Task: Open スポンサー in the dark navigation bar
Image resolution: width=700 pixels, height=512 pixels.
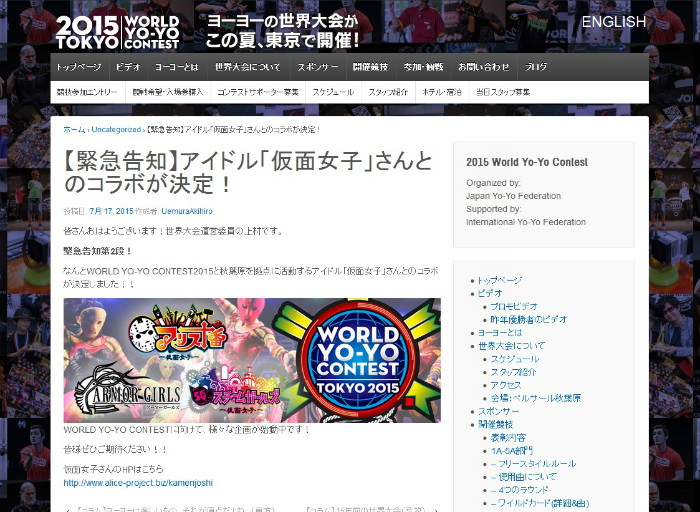Action: pos(318,67)
